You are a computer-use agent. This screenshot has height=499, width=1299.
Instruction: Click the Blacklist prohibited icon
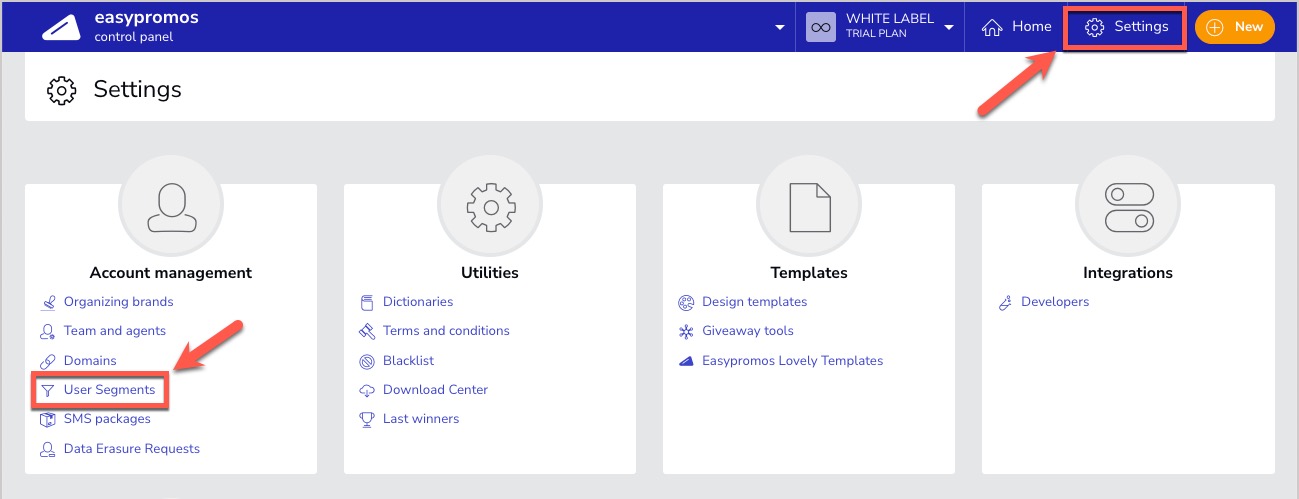pos(366,361)
